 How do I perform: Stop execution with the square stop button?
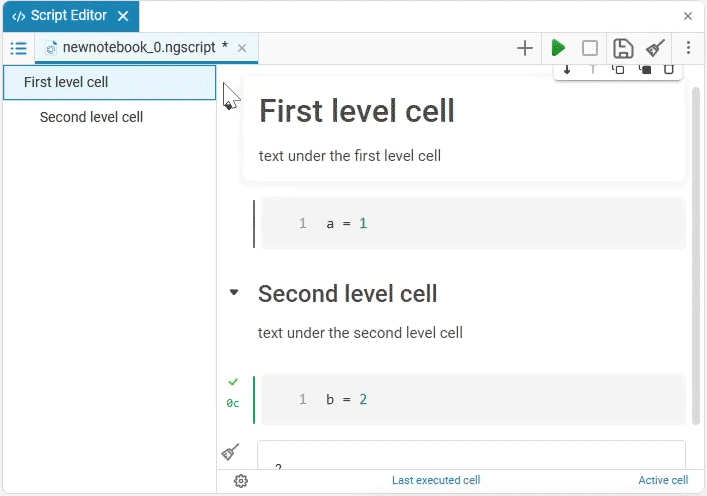tap(590, 48)
